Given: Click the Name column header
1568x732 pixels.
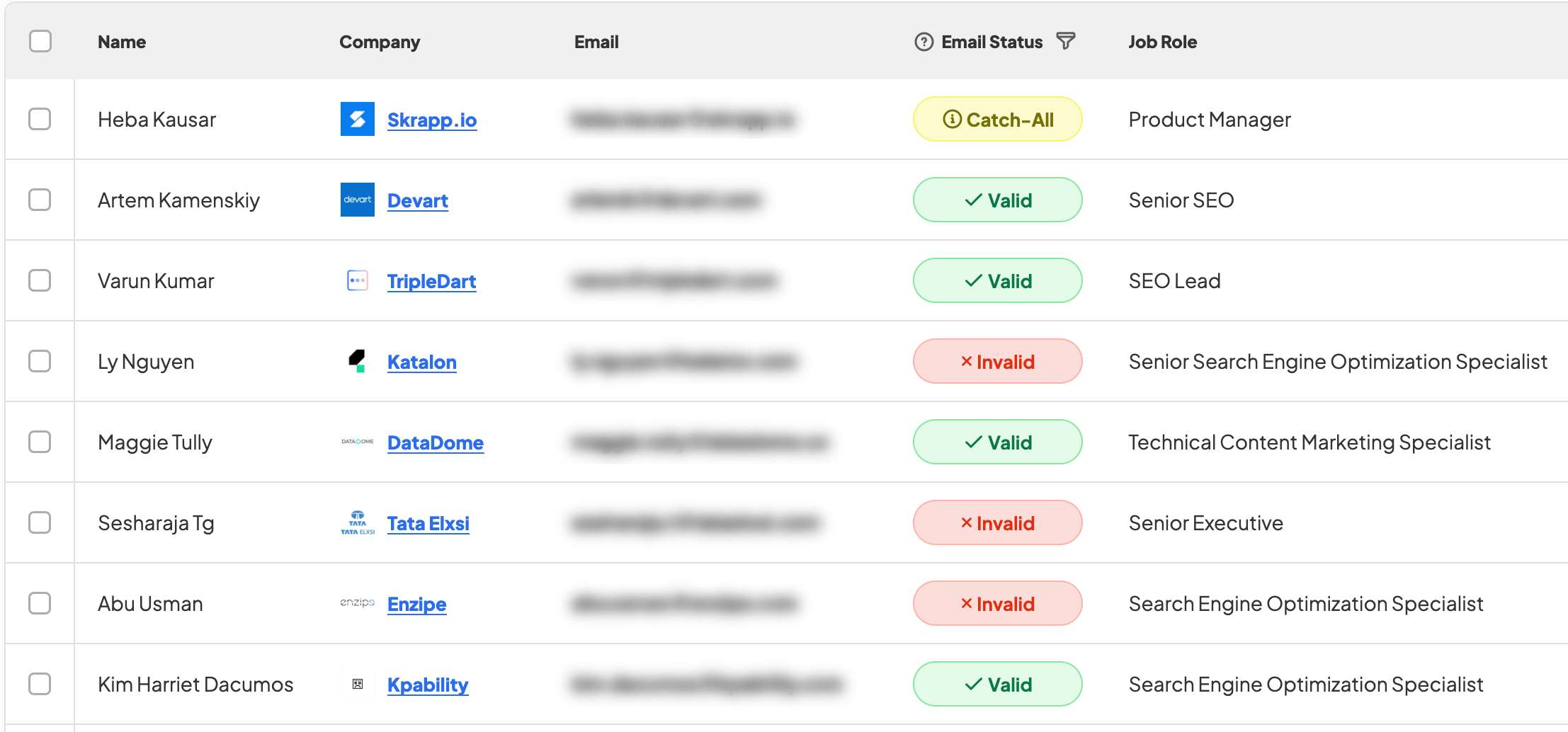Looking at the screenshot, I should (121, 41).
